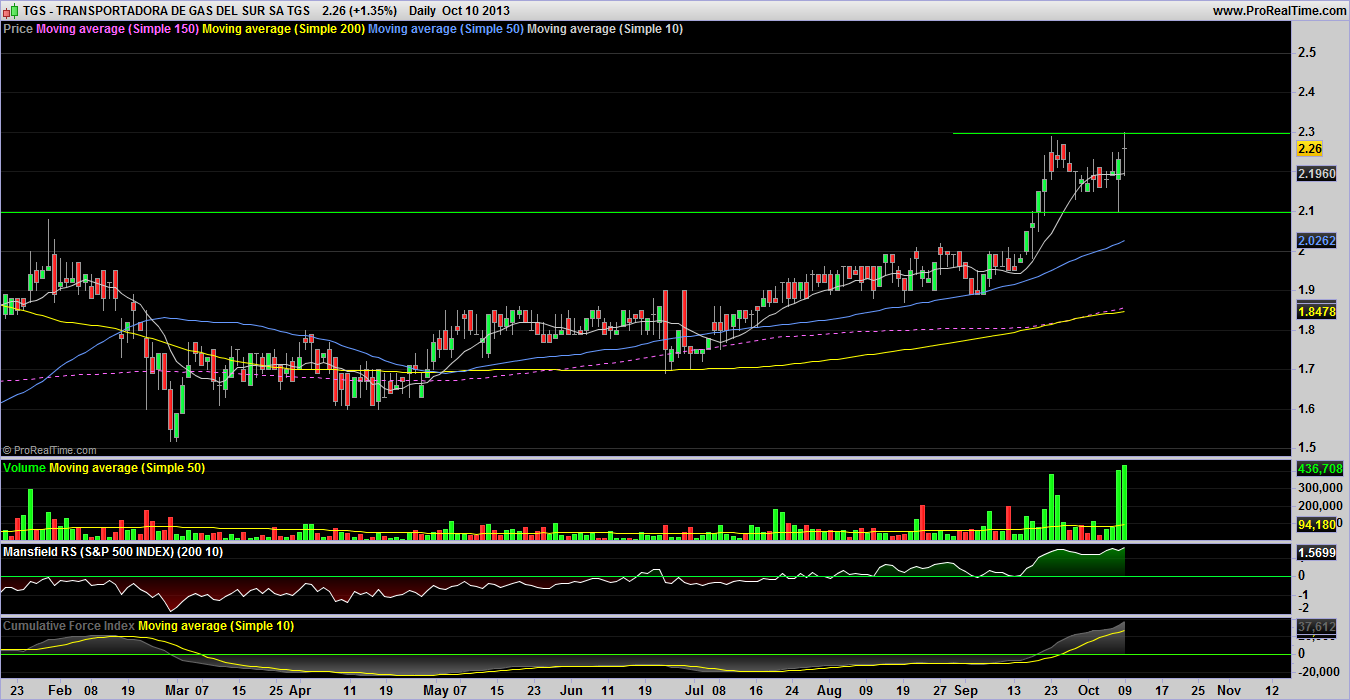Click the 2.1960 price axis tag

click(x=1316, y=174)
